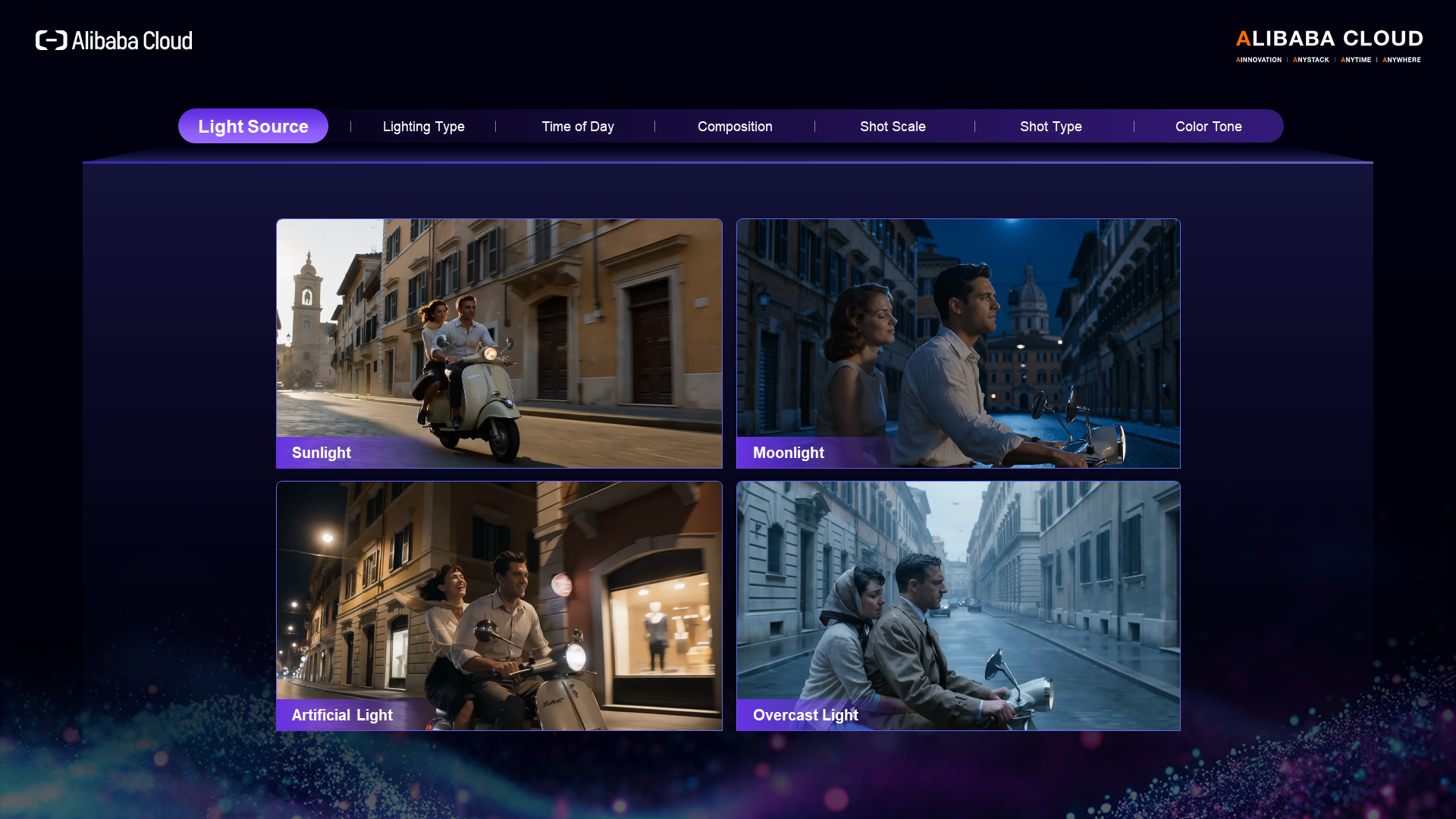Screen dimensions: 1456x819
Task: Go to the Color Tone tab
Action: pos(1208,127)
